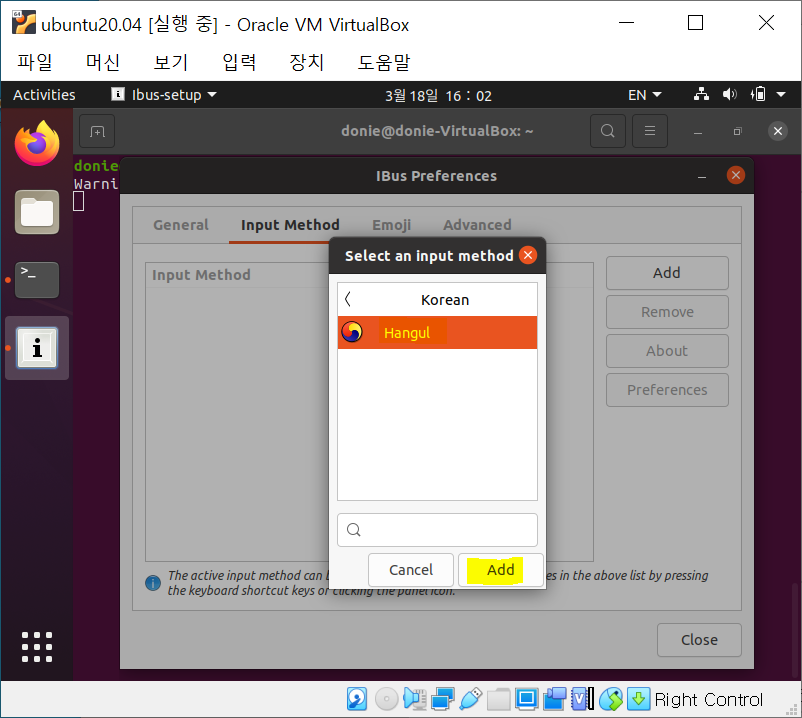This screenshot has width=802, height=718.
Task: Click the keyboard capture green arrow icon
Action: coord(638,699)
